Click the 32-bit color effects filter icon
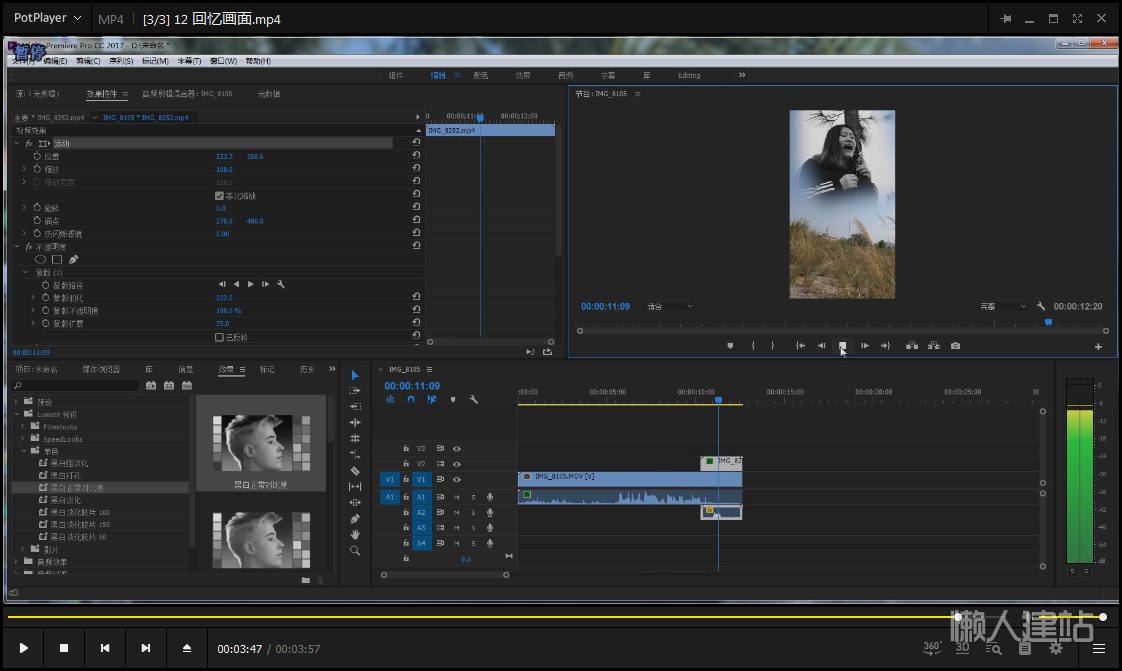This screenshot has height=671, width=1122. pyautogui.click(x=169, y=386)
